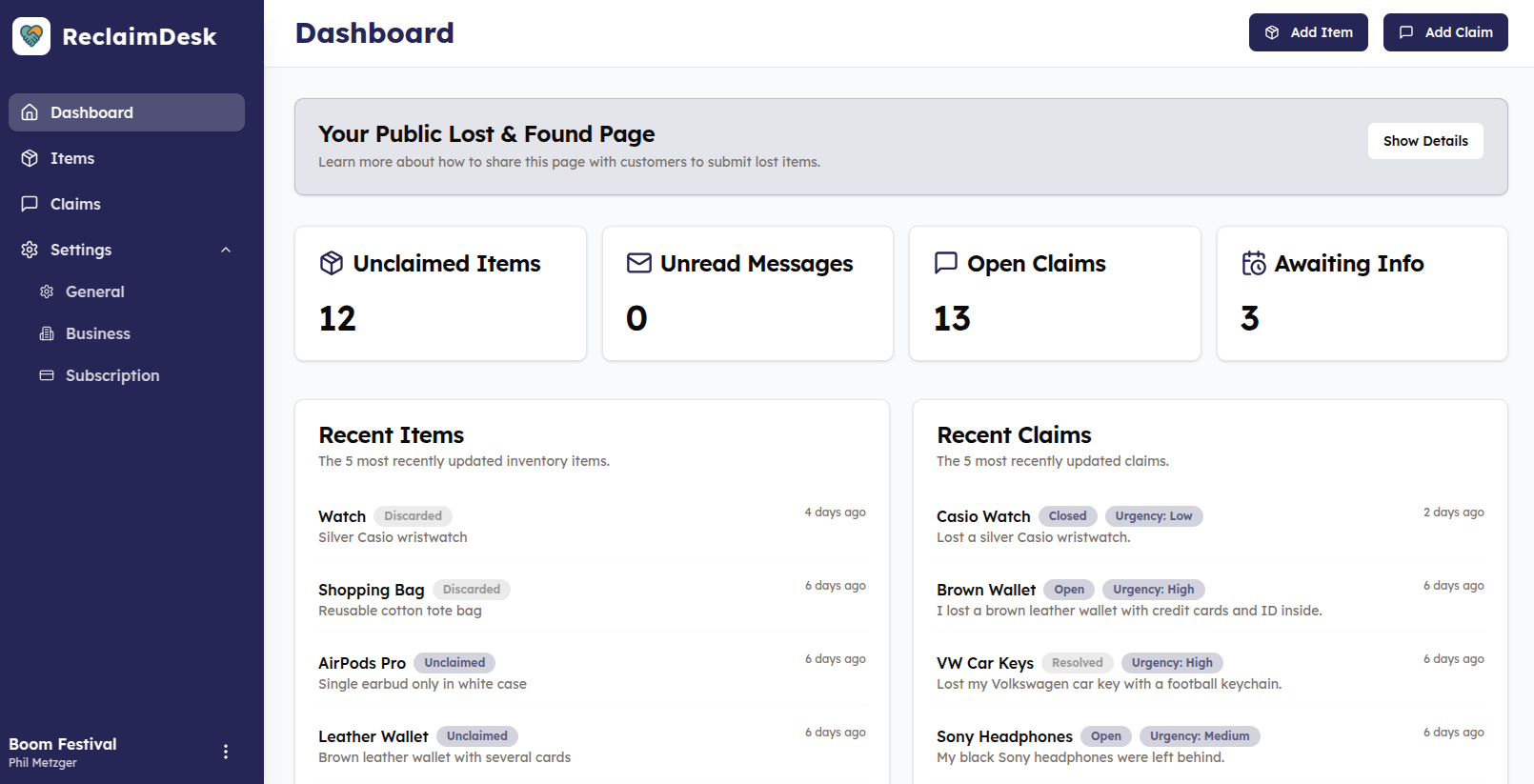Click the '4 days ago' timestamp
Image resolution: width=1534 pixels, height=784 pixels.
[x=836, y=513]
